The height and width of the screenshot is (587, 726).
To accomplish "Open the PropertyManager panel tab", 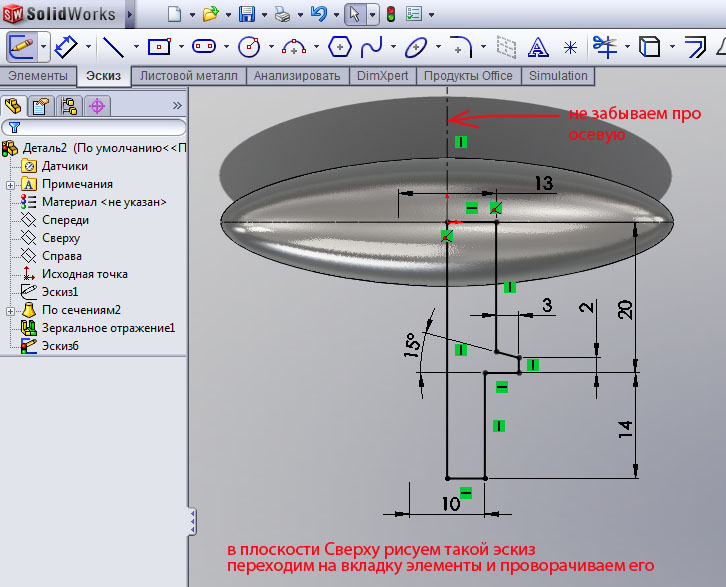I will click(41, 106).
